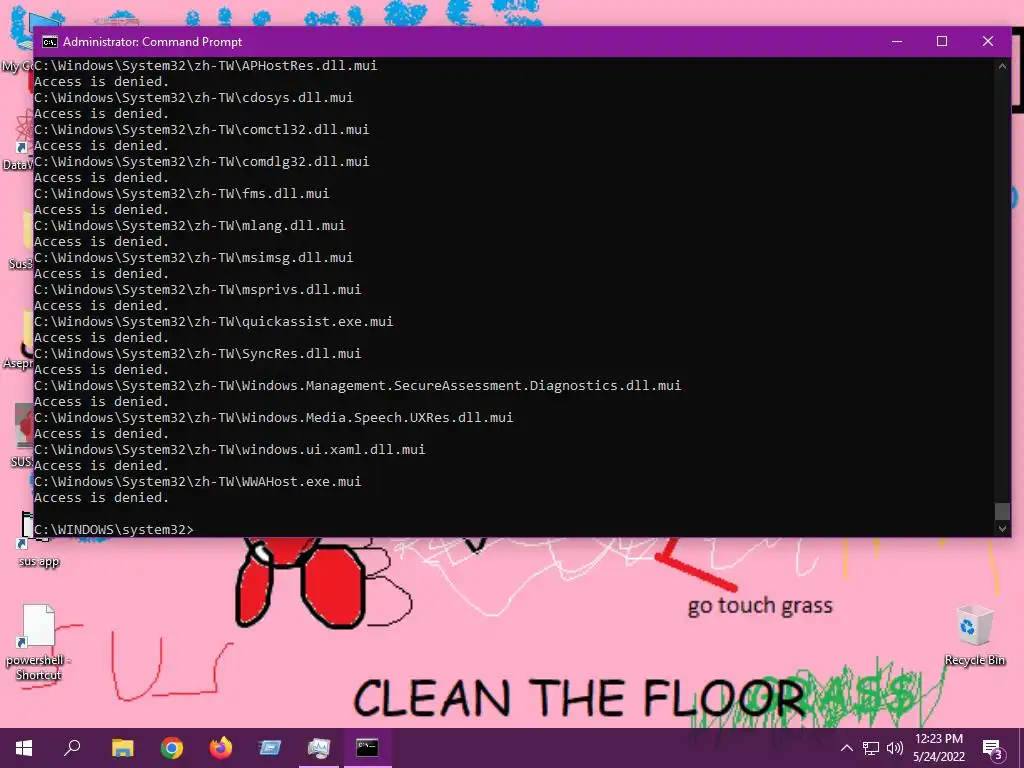Viewport: 1024px width, 768px height.
Task: Click the quickassist.exe.mui path line
Action: coord(214,321)
